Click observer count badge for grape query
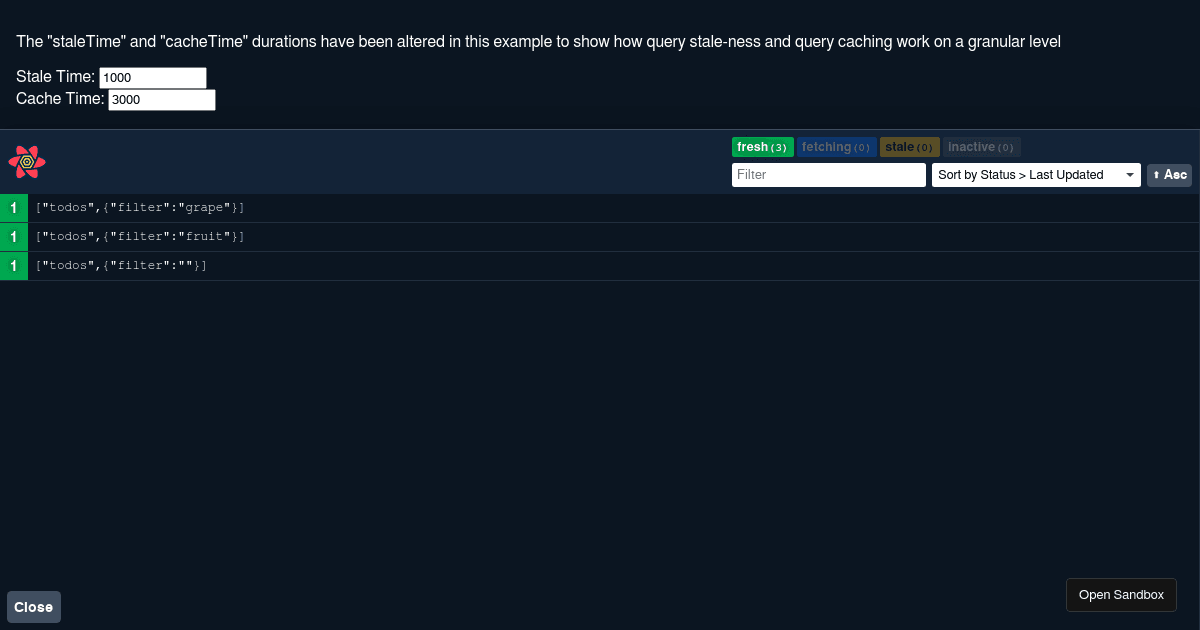1200x630 pixels. coord(14,208)
